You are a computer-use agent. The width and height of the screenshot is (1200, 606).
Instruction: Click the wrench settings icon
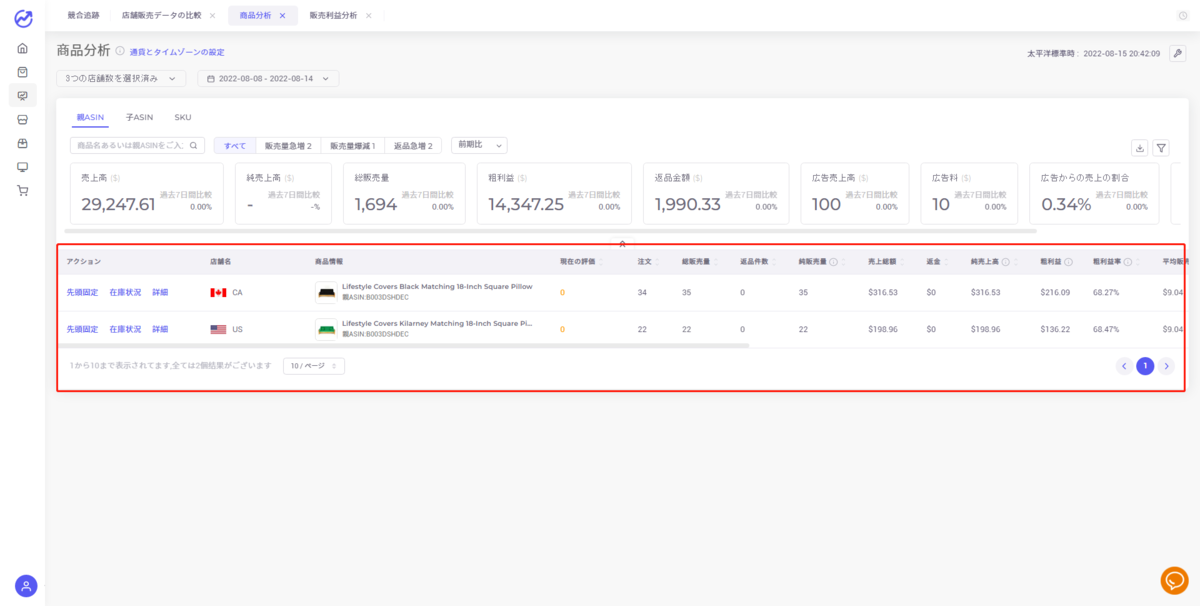pyautogui.click(x=1177, y=53)
